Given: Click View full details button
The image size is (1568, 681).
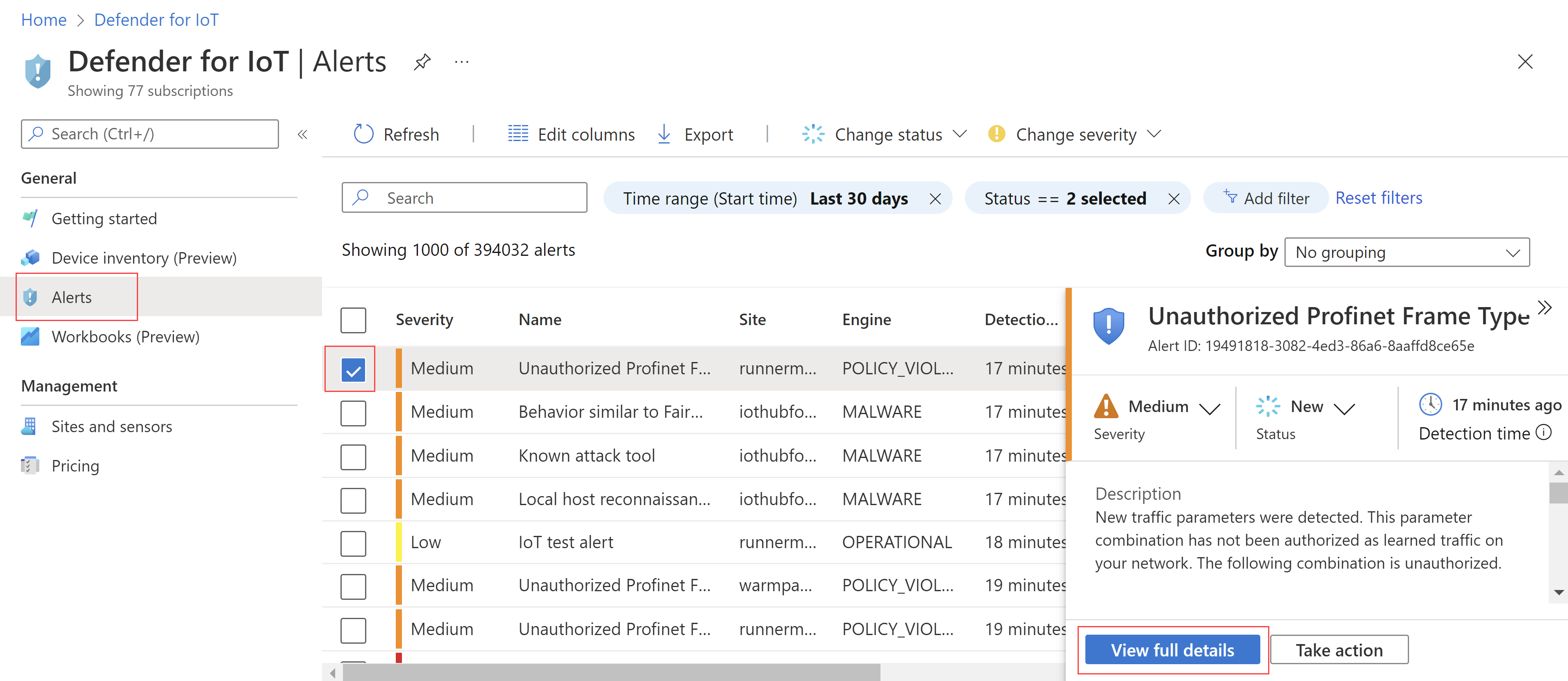Looking at the screenshot, I should point(1172,649).
